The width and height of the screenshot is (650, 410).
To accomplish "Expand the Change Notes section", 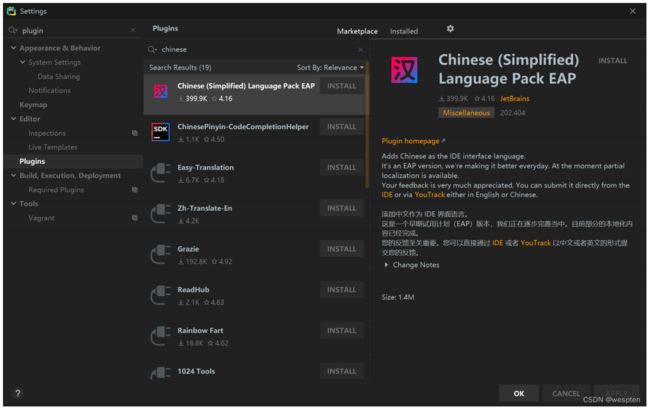I will 386,265.
